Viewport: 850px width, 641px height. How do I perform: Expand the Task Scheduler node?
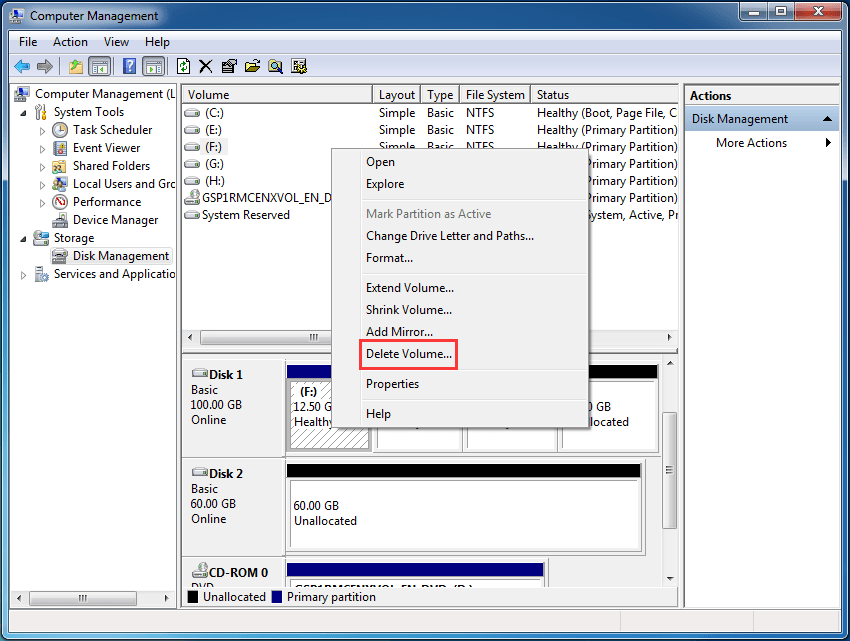point(42,131)
